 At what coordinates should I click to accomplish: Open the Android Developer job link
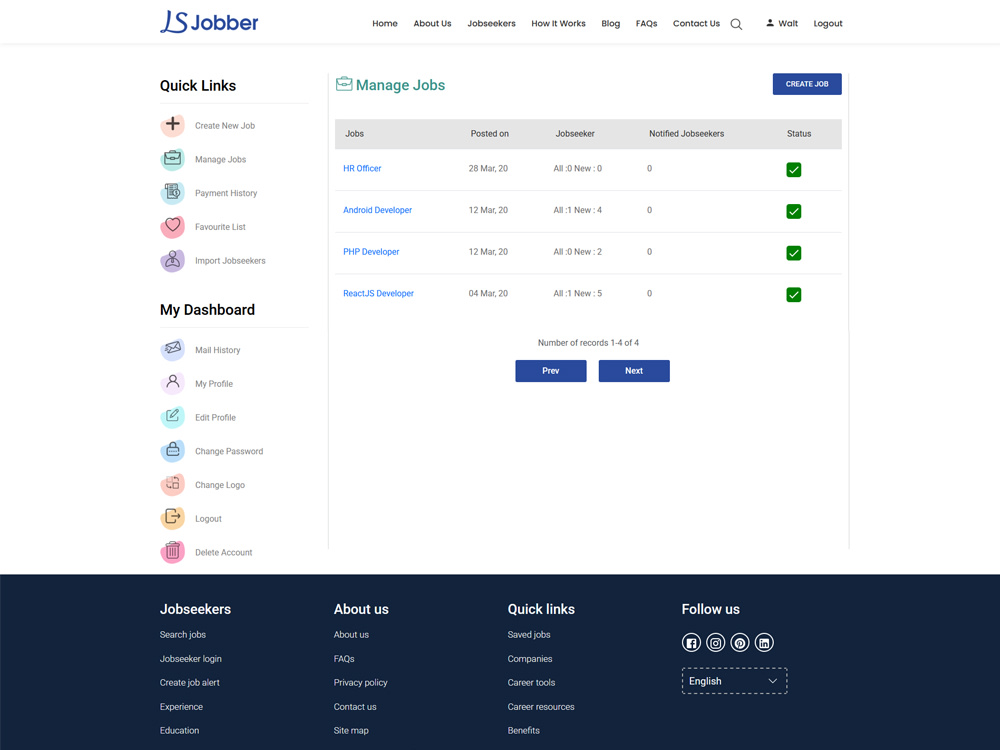378,210
